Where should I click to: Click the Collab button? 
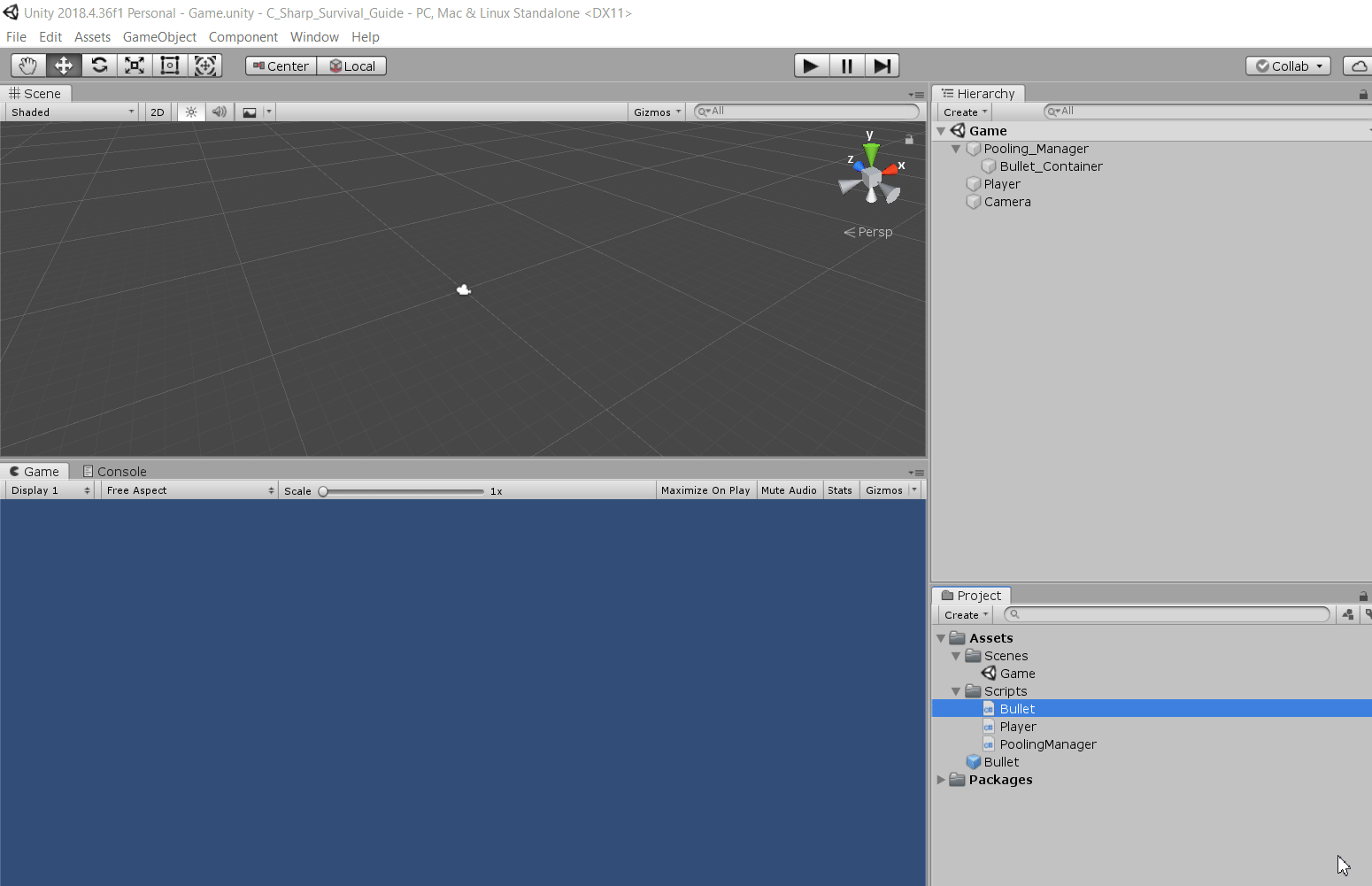coord(1288,66)
